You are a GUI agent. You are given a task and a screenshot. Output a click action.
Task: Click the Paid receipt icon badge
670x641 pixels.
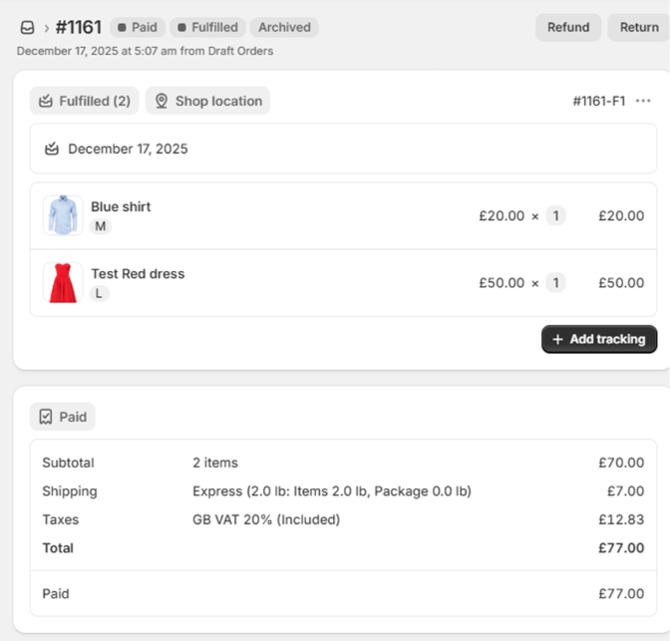62,417
